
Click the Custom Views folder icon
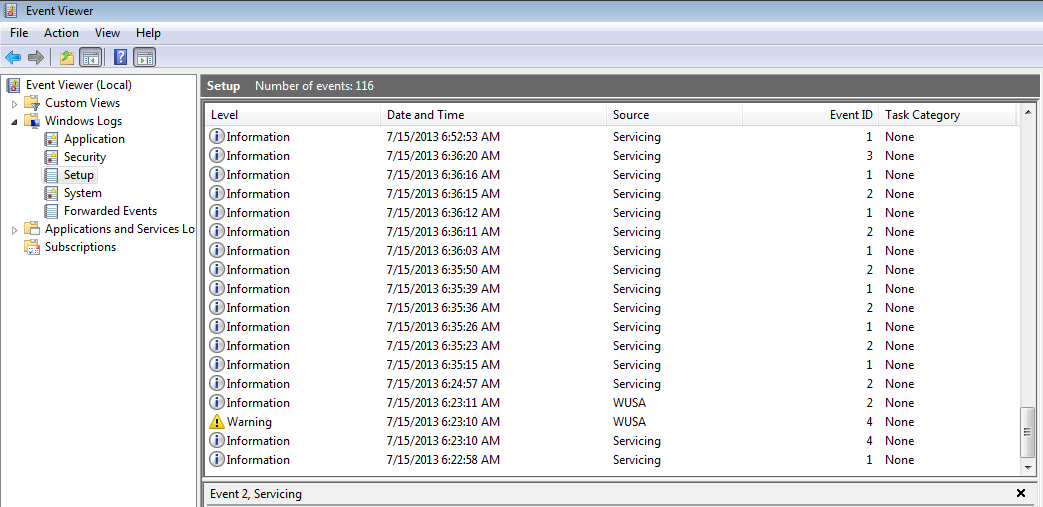tap(32, 103)
